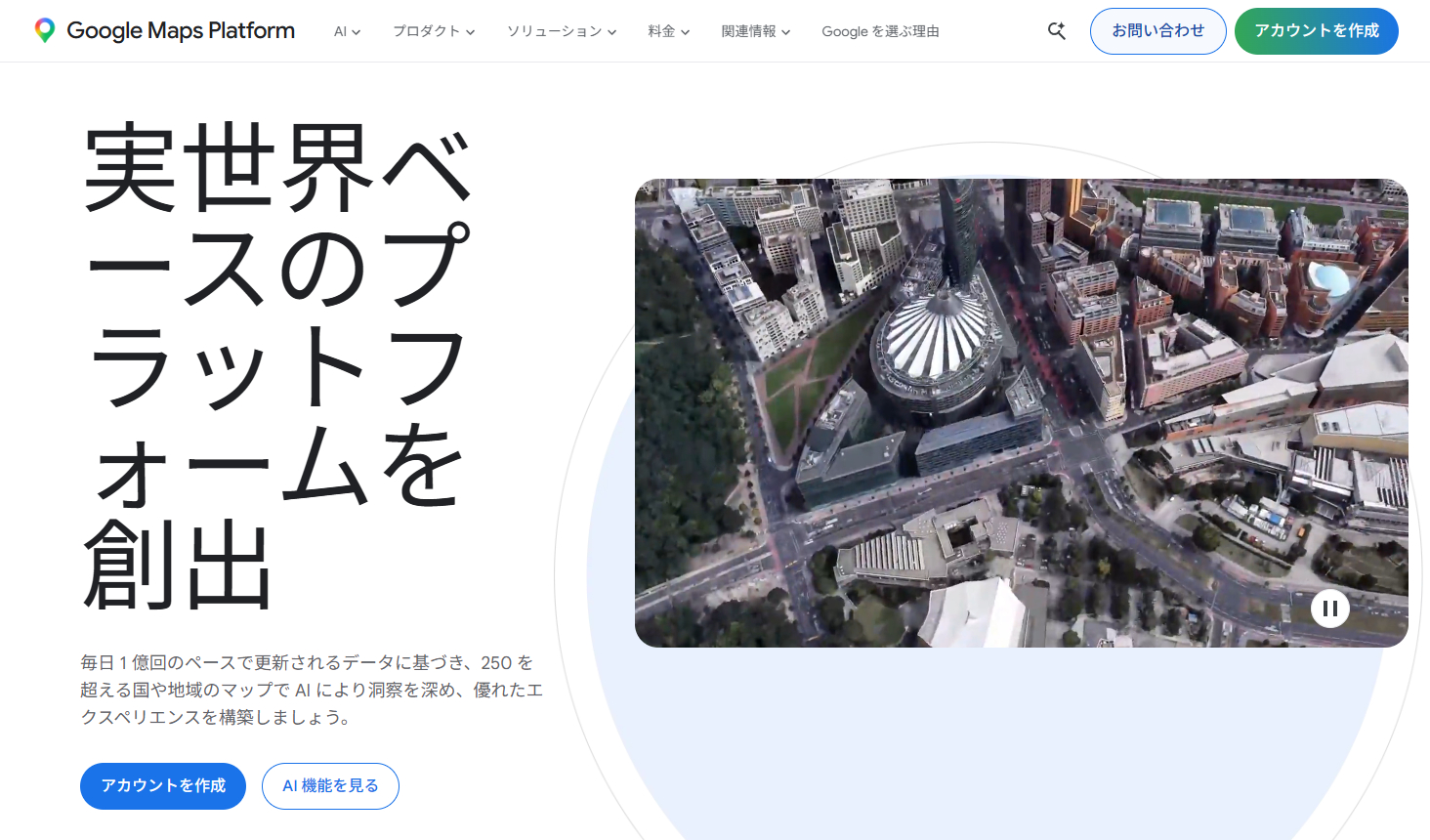
Task: Click the blue アカウントを作成 hero button
Action: [163, 786]
